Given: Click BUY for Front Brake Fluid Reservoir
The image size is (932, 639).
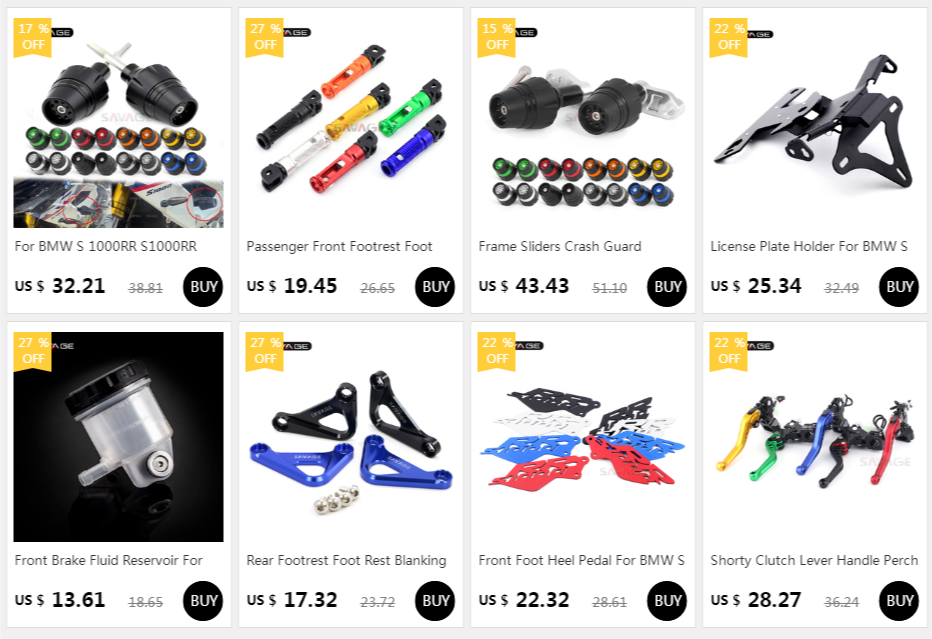Looking at the screenshot, I should [x=203, y=600].
